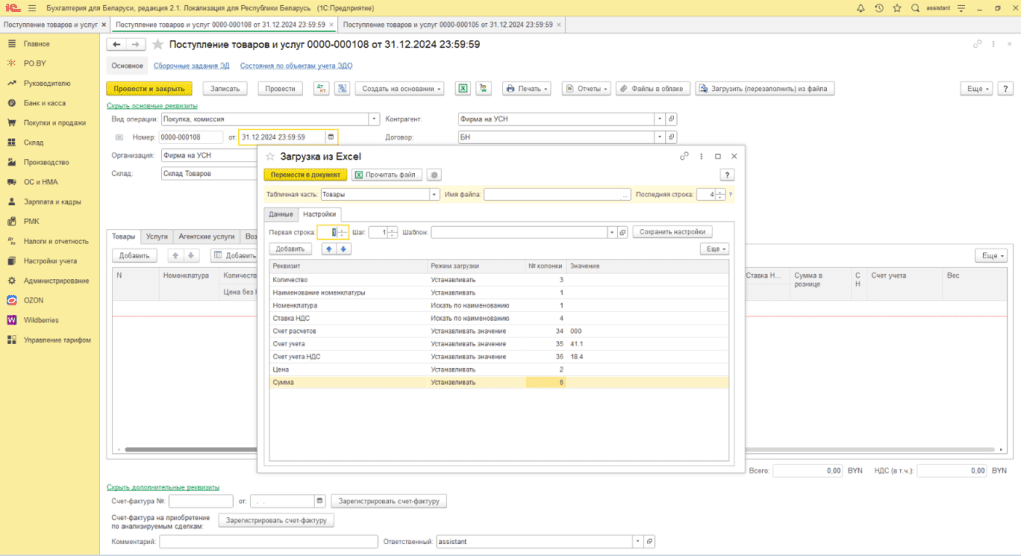This screenshot has width=1024, height=556.
Task: Click the Wildberries sidebar icon
Action: 11,320
